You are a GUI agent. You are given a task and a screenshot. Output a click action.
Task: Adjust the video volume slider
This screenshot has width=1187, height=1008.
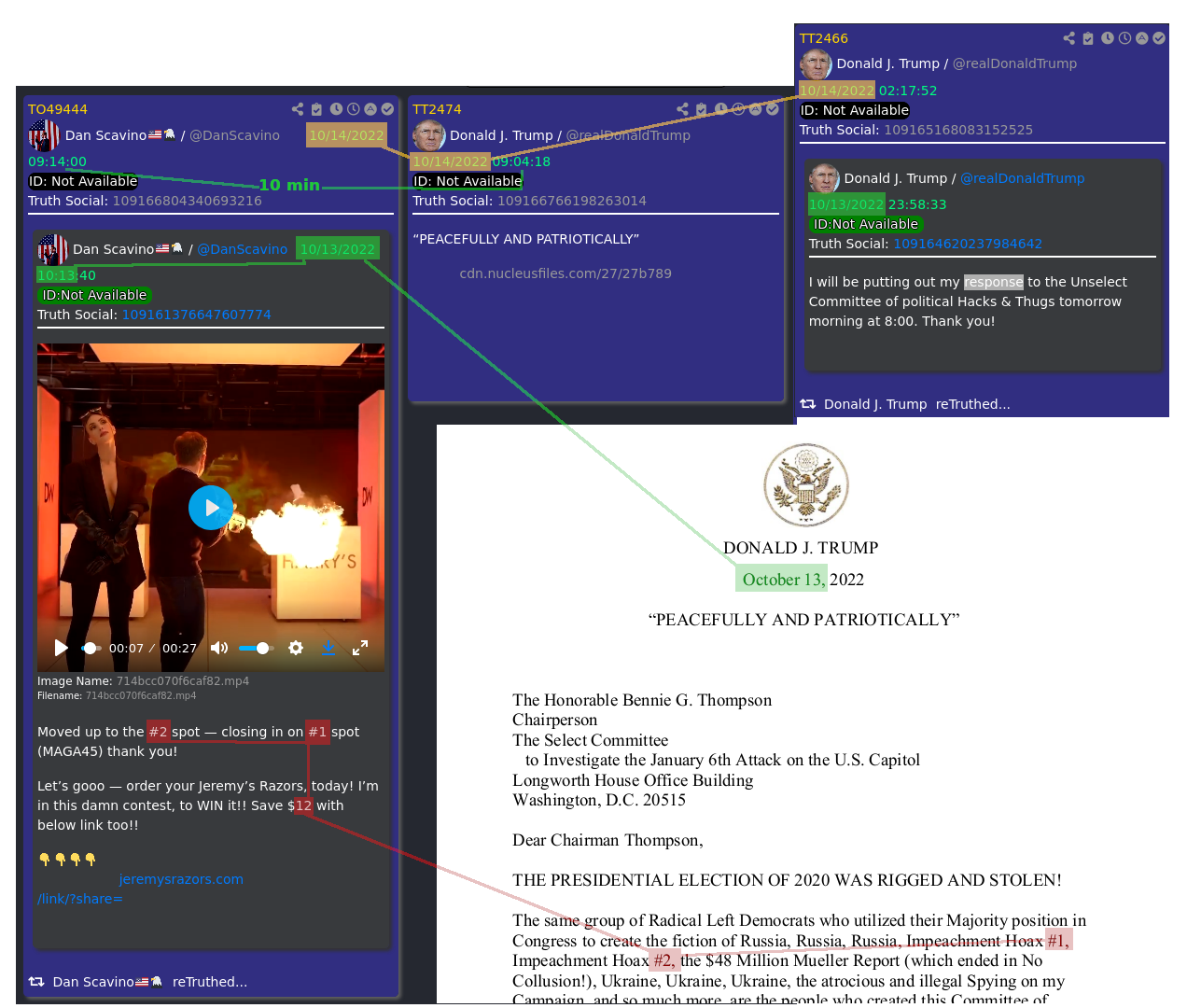click(x=255, y=648)
